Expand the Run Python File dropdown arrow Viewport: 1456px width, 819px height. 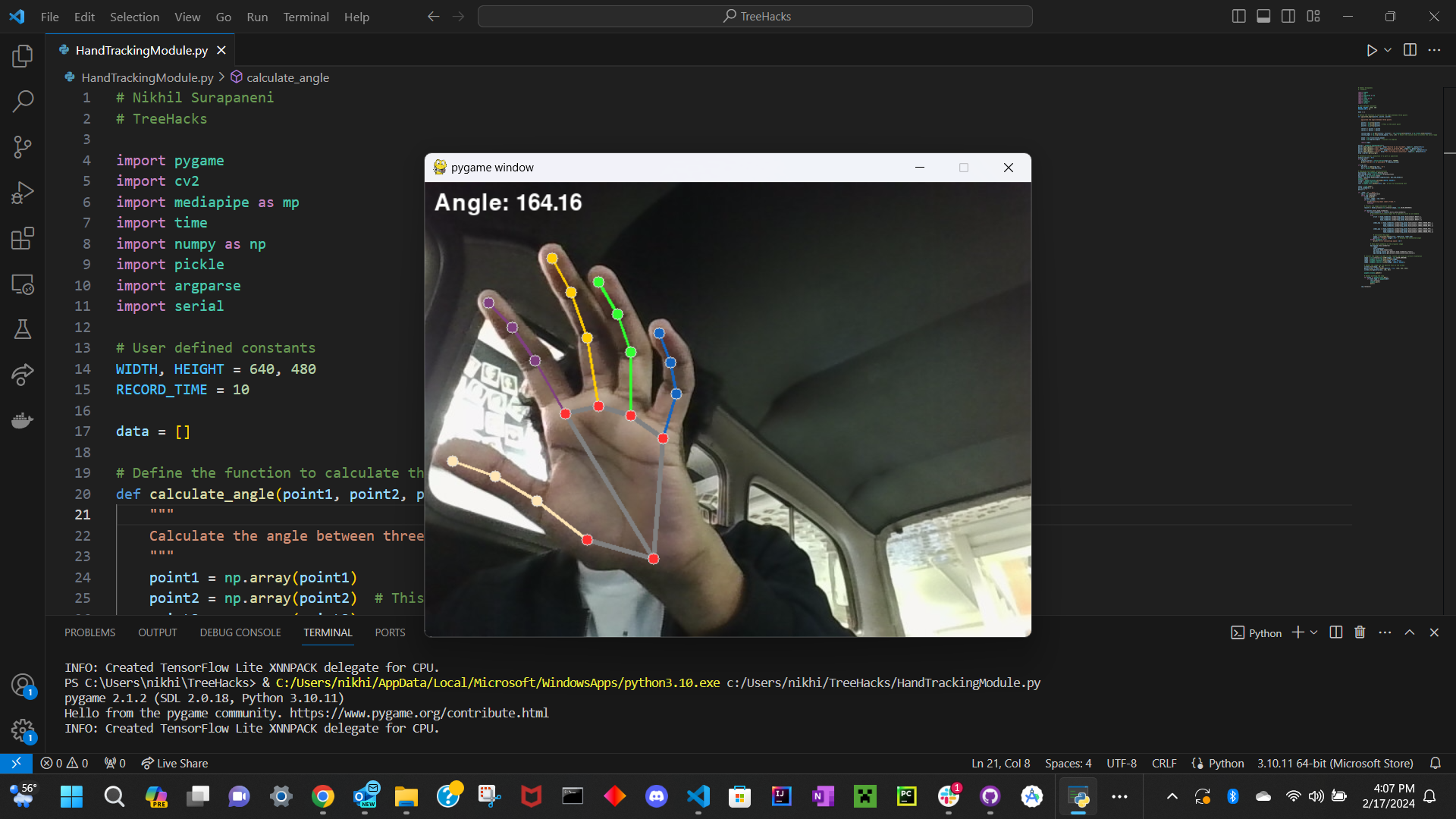tap(1388, 50)
